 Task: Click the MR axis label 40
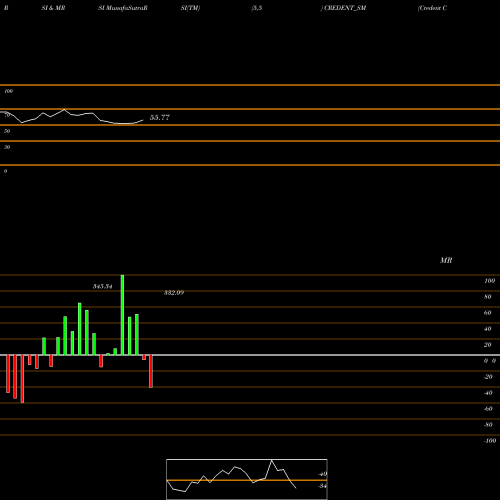click(x=488, y=329)
